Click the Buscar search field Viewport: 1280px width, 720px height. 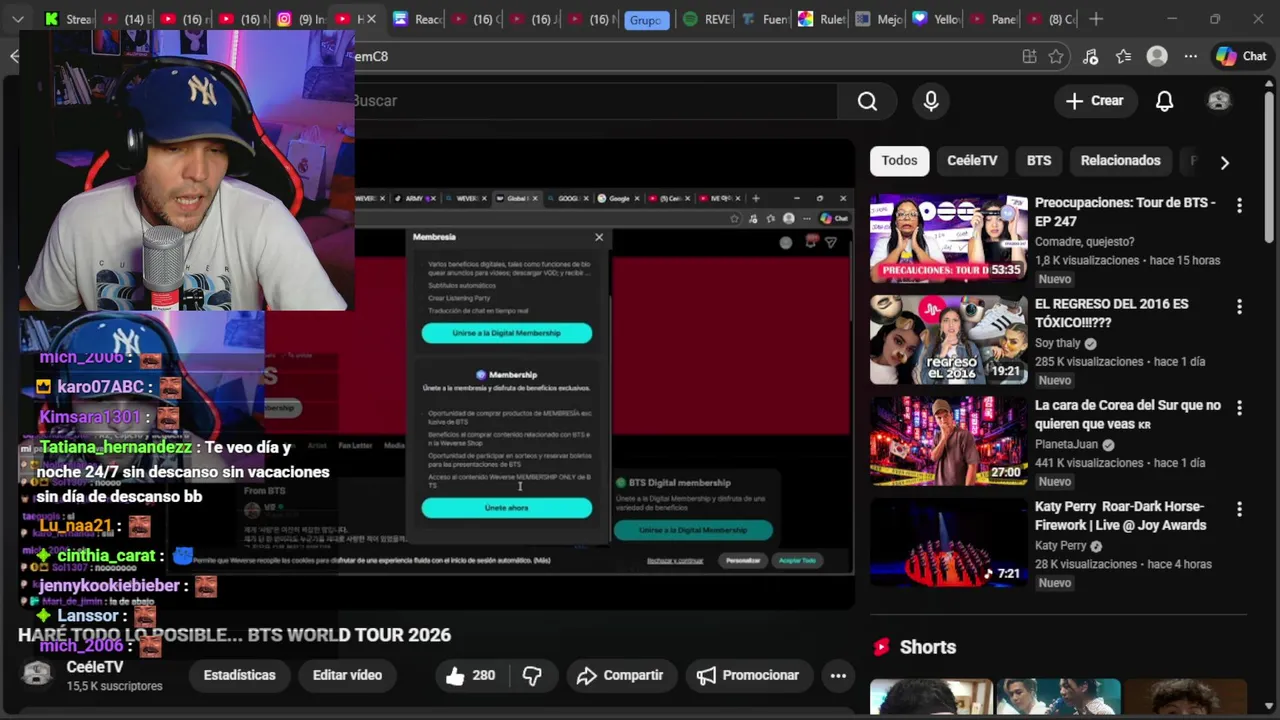coord(595,101)
